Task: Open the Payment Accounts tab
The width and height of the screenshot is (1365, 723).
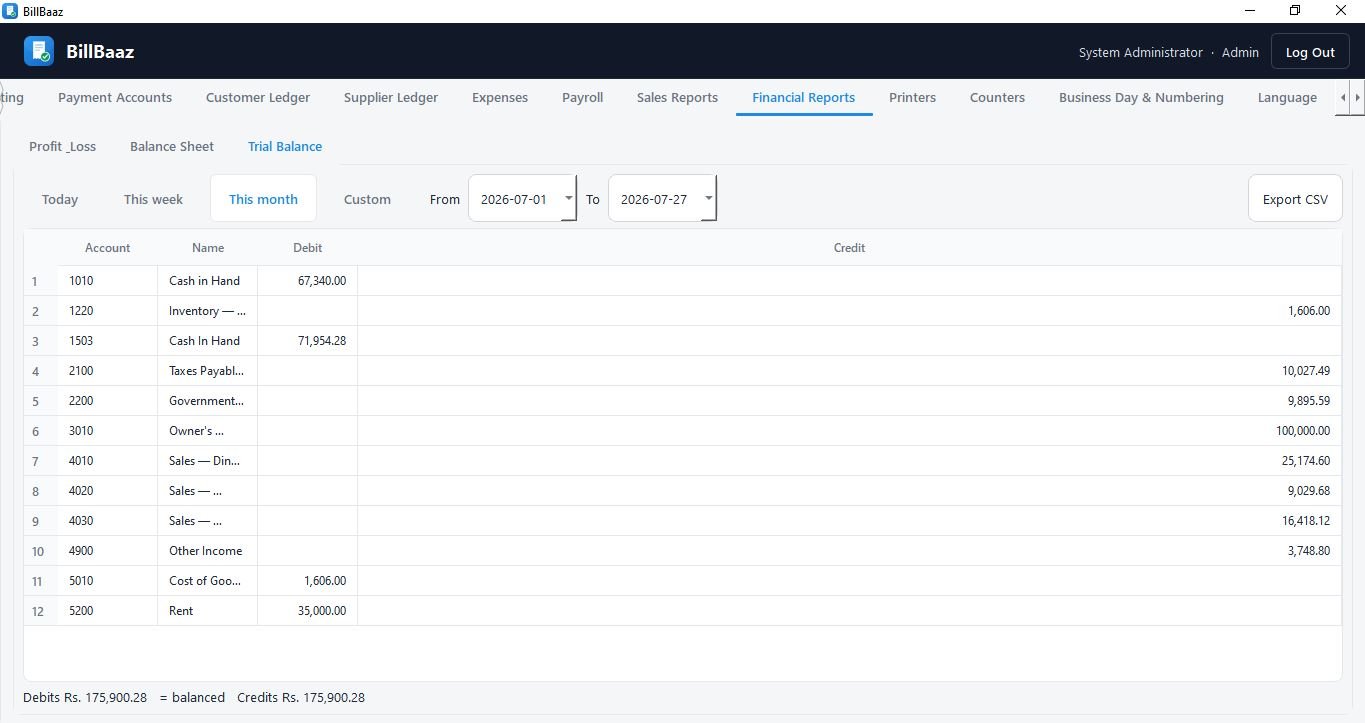Action: 115,97
